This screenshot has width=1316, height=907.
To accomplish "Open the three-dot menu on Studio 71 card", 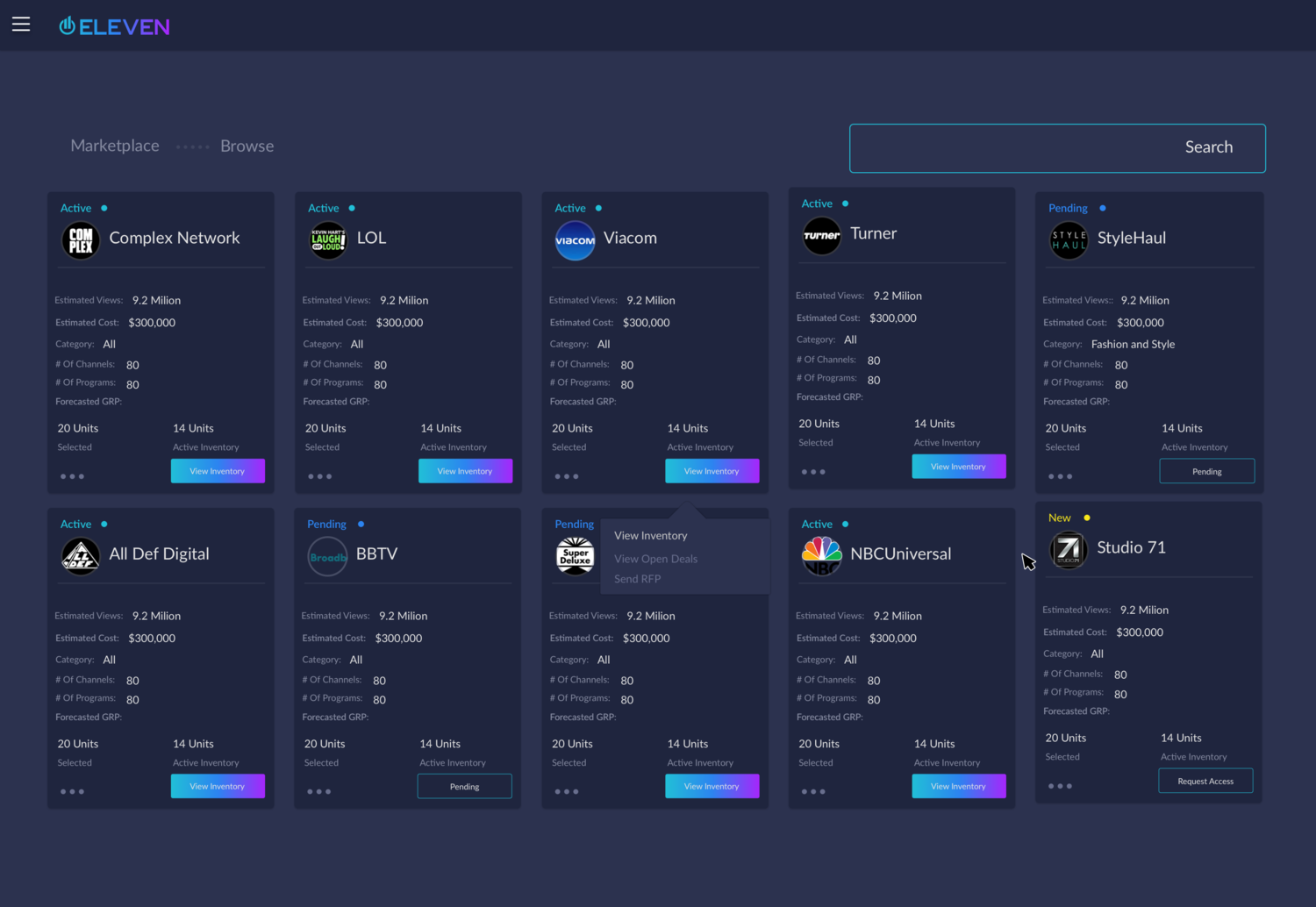I will [1060, 786].
